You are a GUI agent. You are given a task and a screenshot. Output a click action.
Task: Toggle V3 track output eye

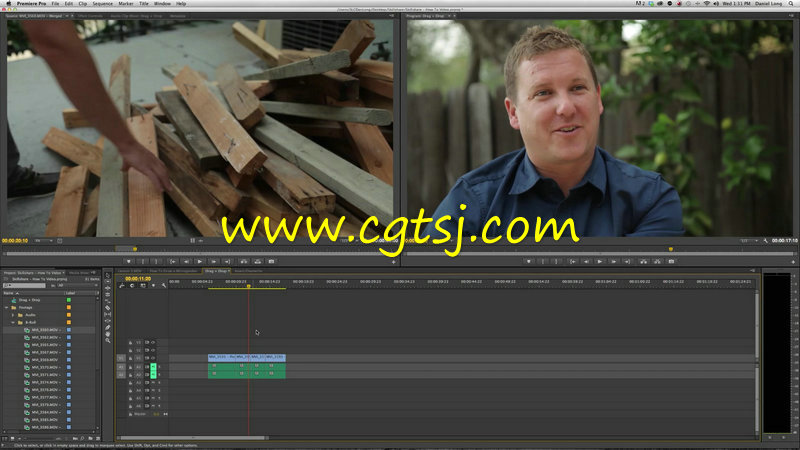[153, 342]
